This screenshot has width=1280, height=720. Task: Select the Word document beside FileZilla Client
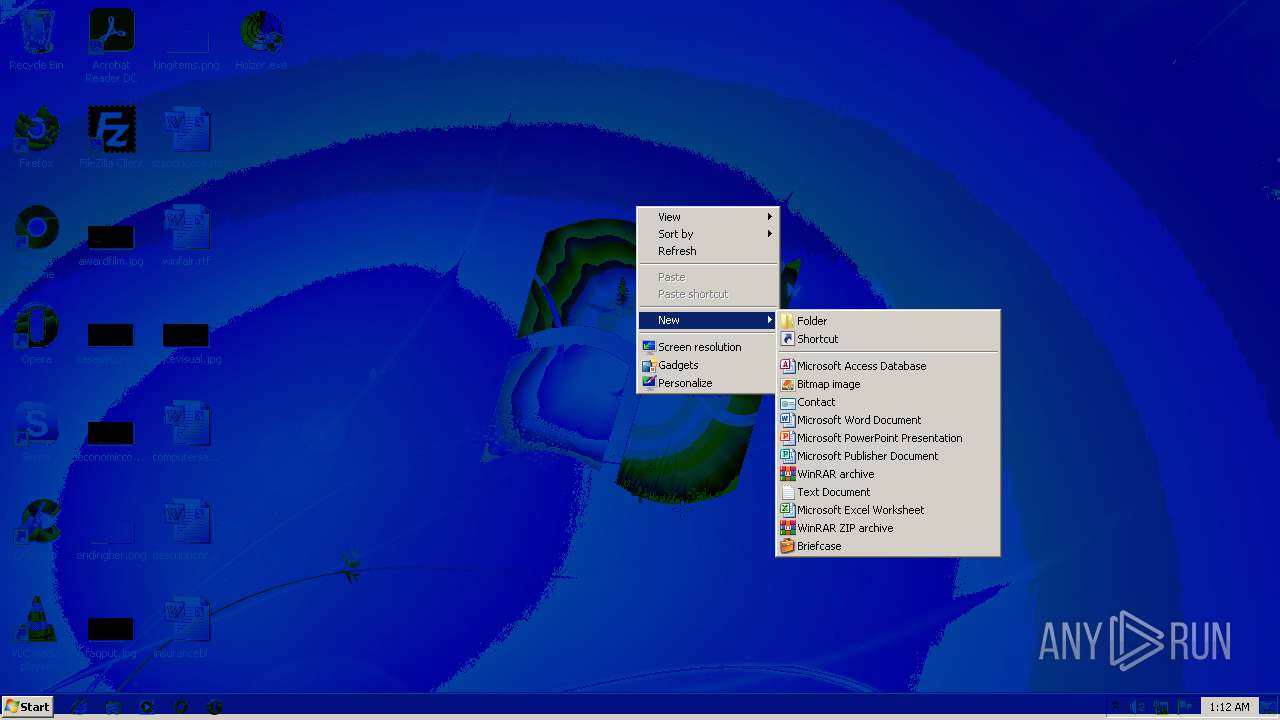(x=186, y=138)
